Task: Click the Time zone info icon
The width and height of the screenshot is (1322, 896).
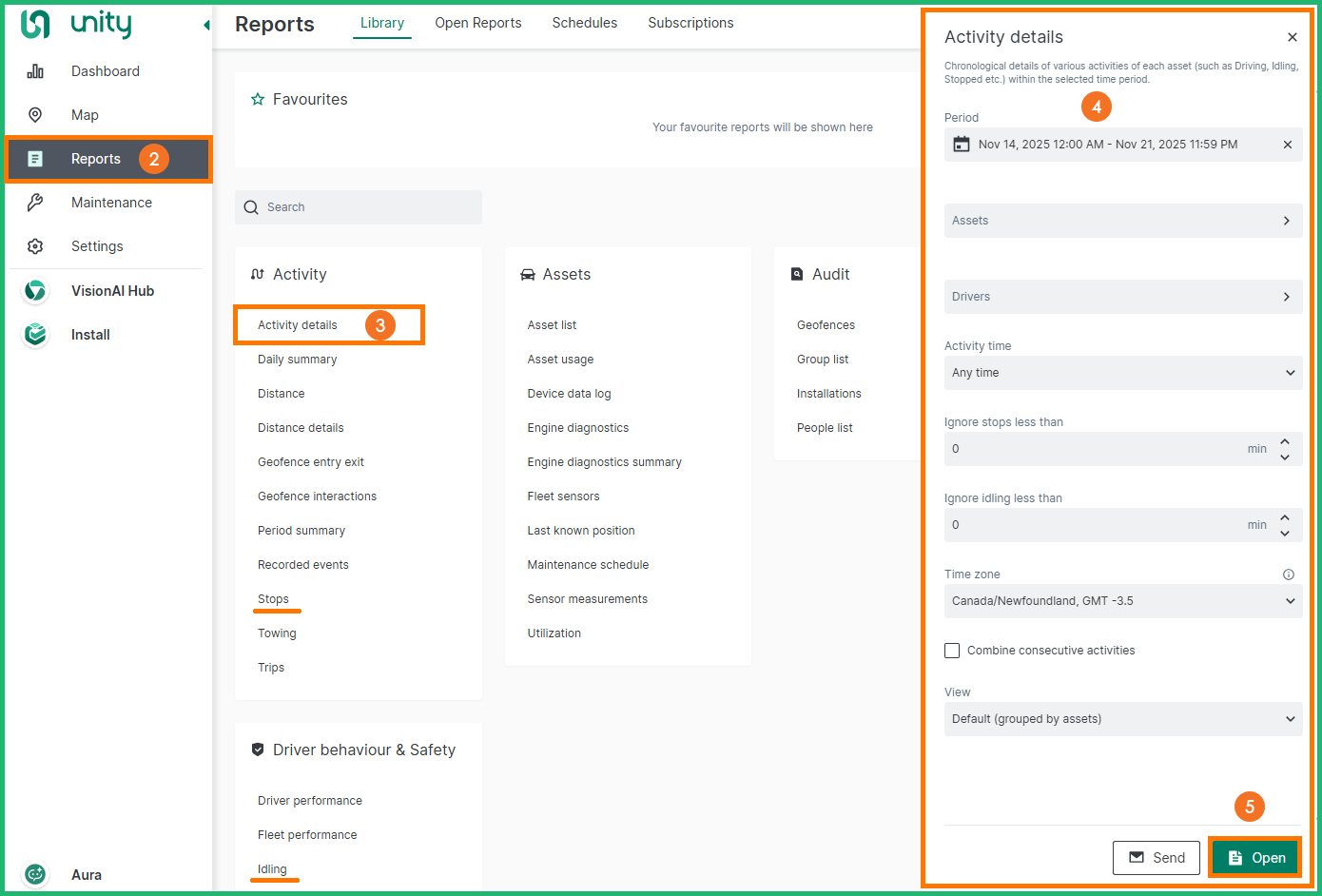Action: point(1288,575)
